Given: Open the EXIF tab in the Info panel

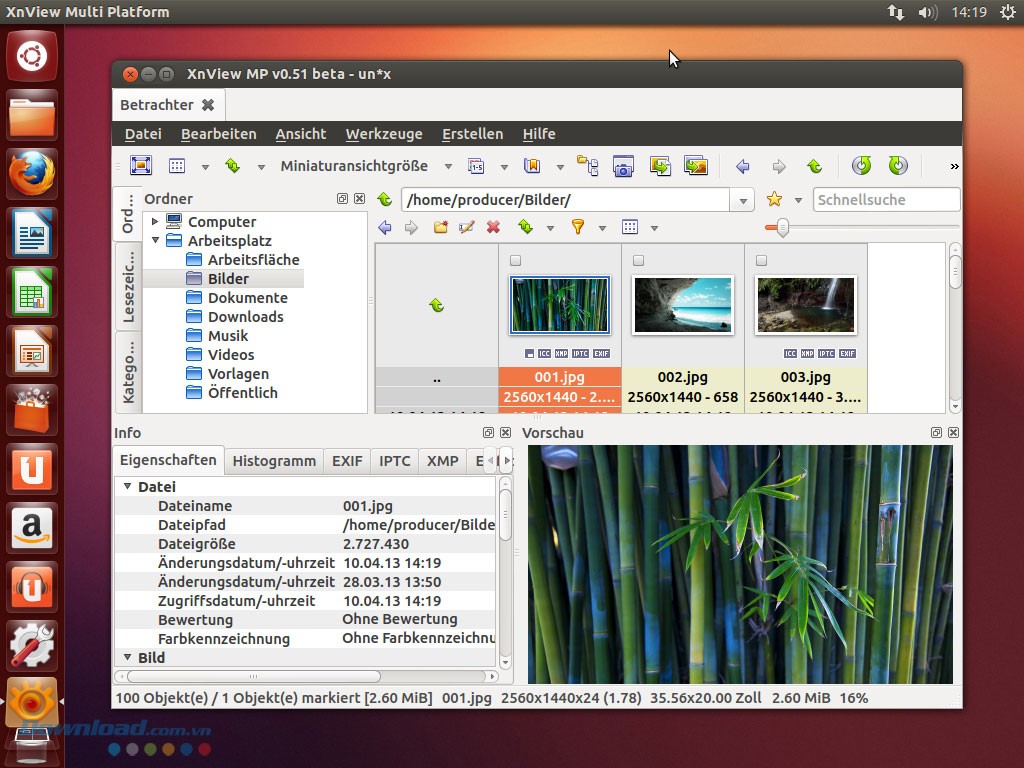Looking at the screenshot, I should coord(347,461).
